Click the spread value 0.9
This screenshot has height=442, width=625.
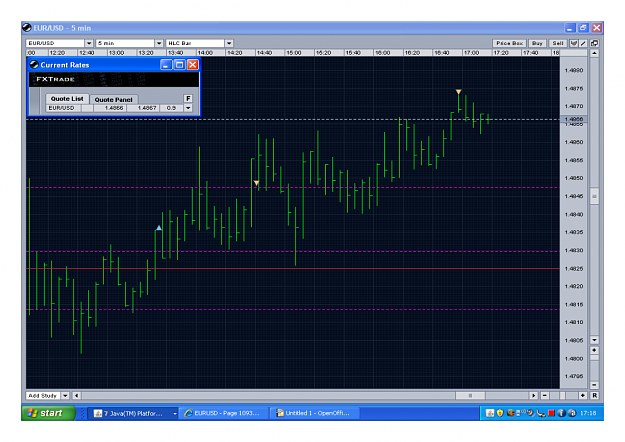coord(171,108)
